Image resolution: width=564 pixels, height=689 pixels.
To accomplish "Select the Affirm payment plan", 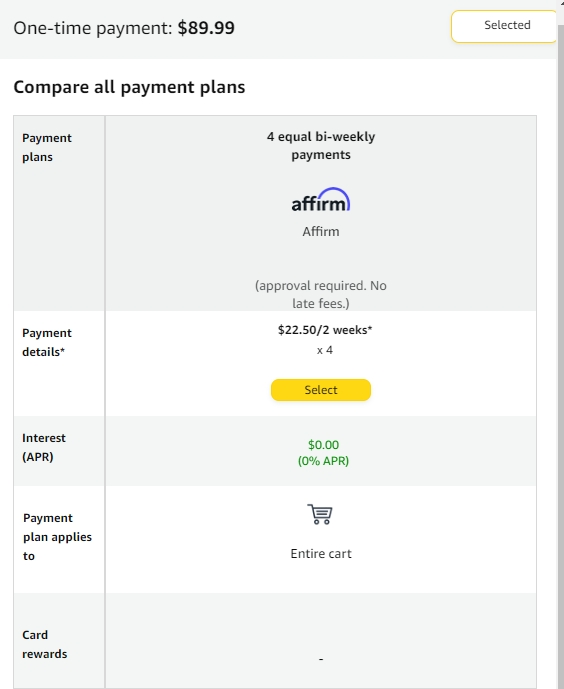I will (x=321, y=390).
